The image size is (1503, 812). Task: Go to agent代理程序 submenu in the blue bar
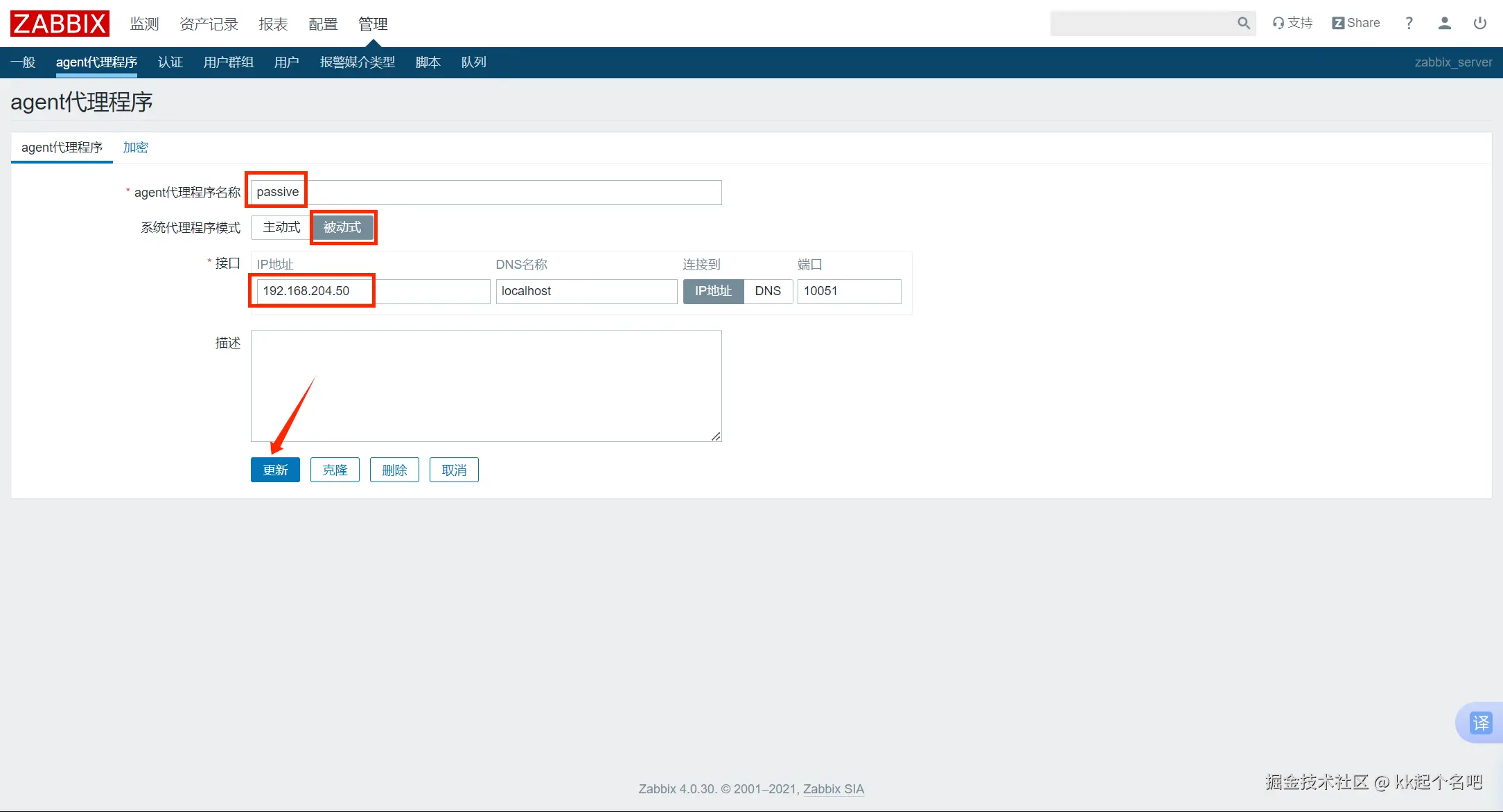click(96, 62)
